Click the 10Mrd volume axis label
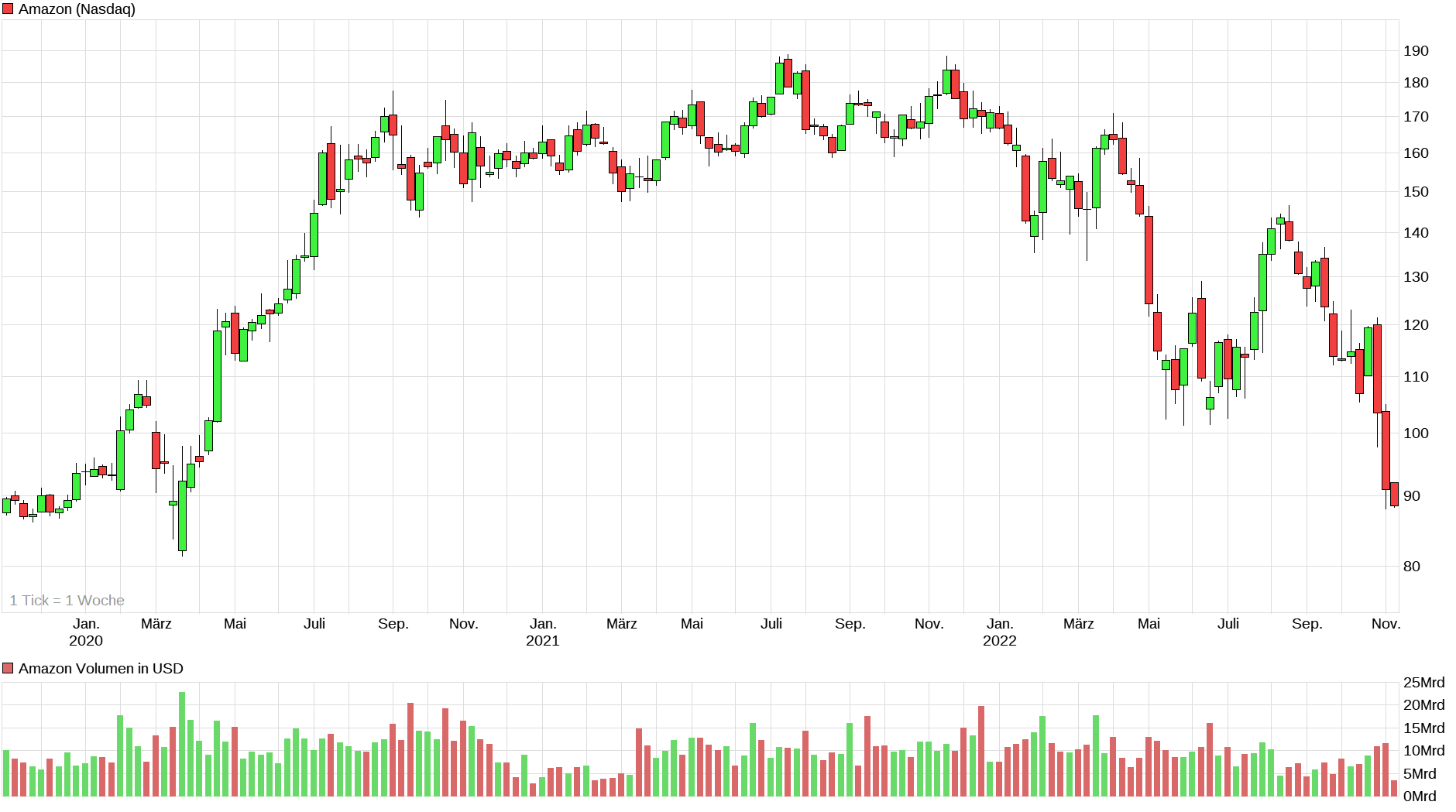 (x=1424, y=751)
